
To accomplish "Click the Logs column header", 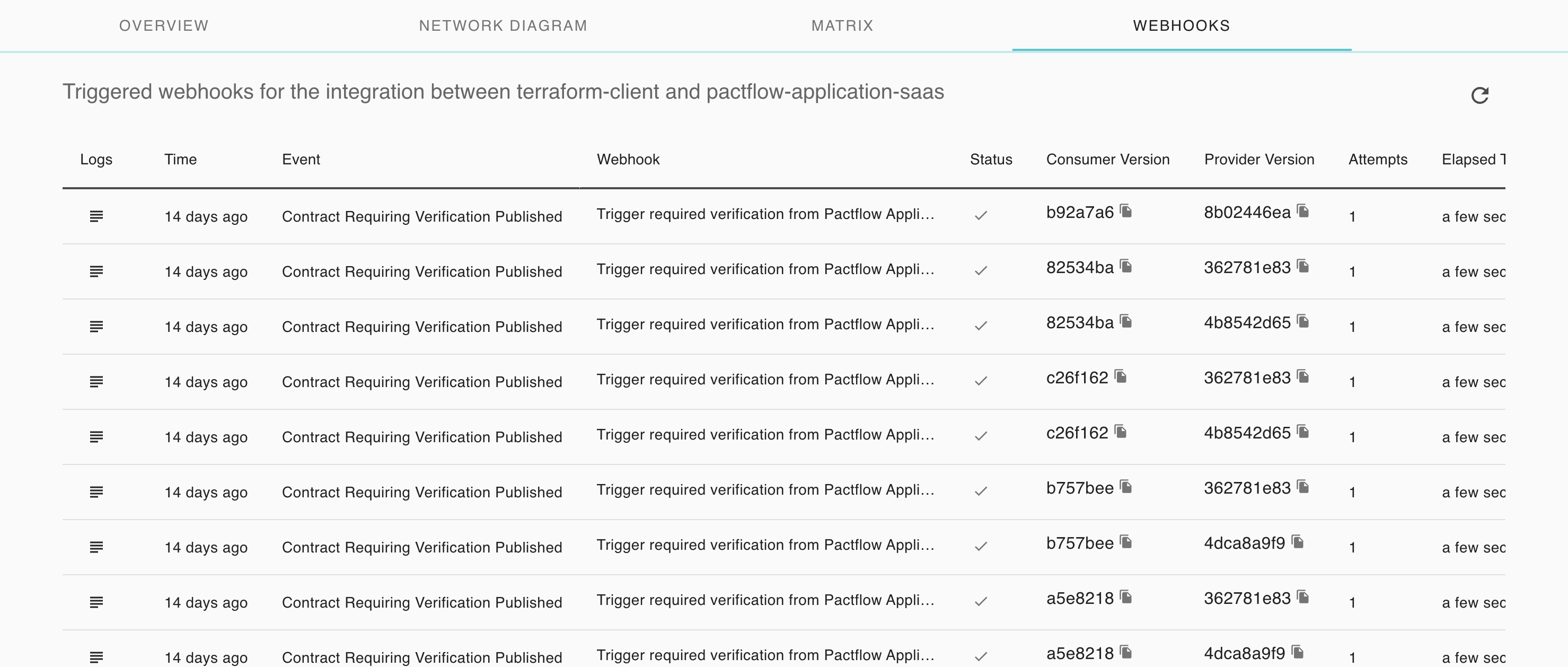I will pos(96,160).
